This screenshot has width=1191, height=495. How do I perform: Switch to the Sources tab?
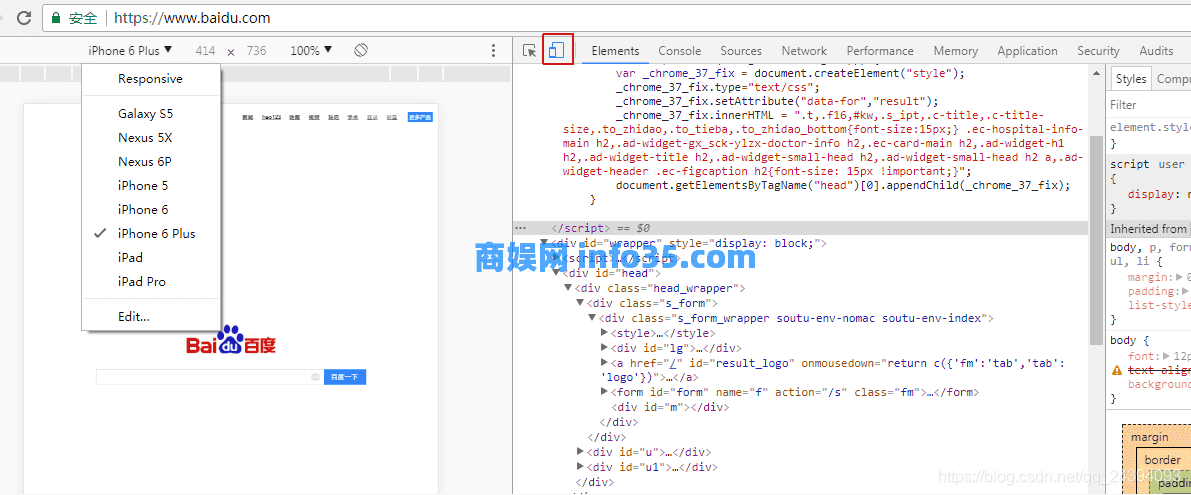pos(741,51)
